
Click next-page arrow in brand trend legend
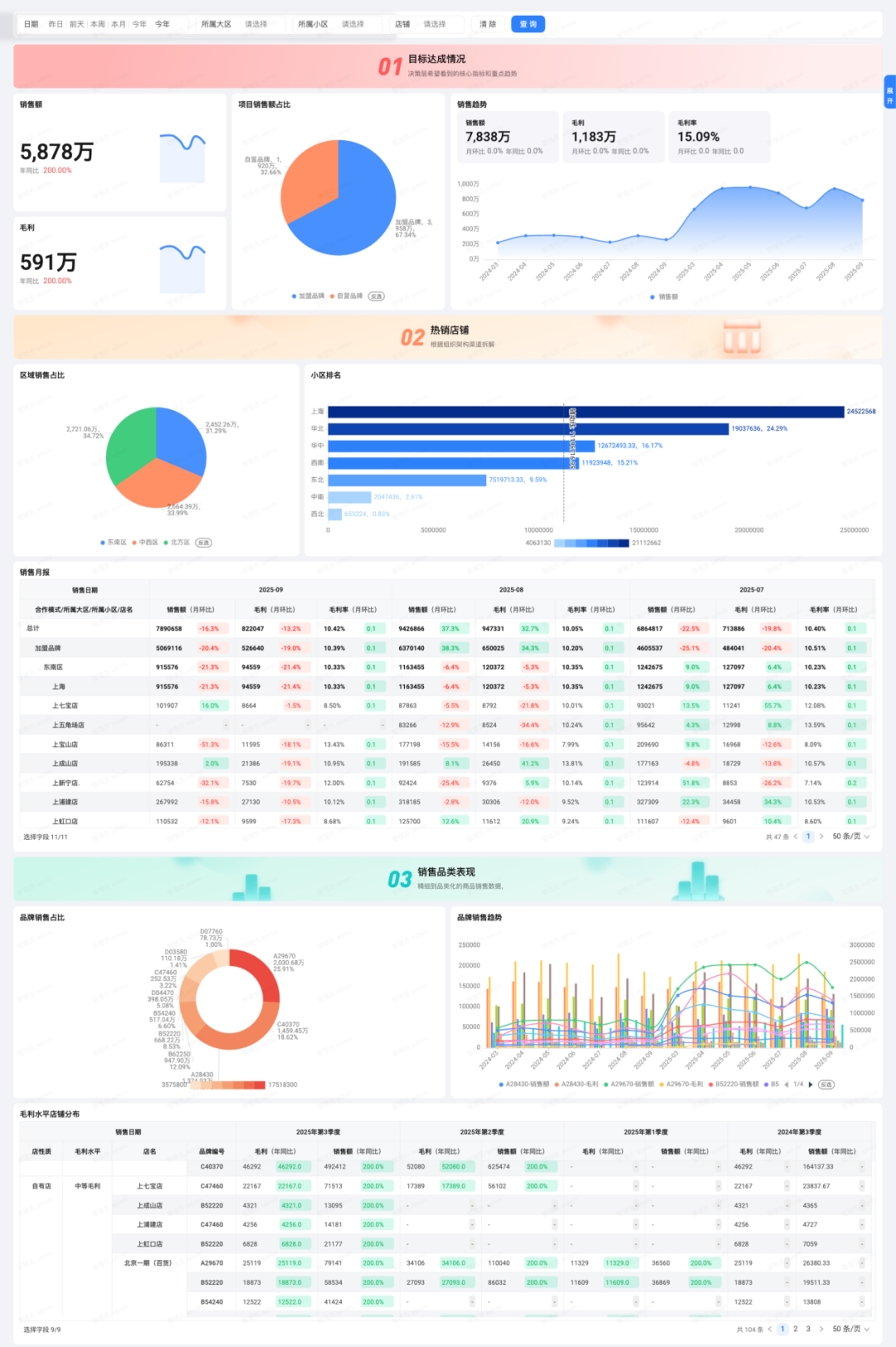tap(811, 1084)
